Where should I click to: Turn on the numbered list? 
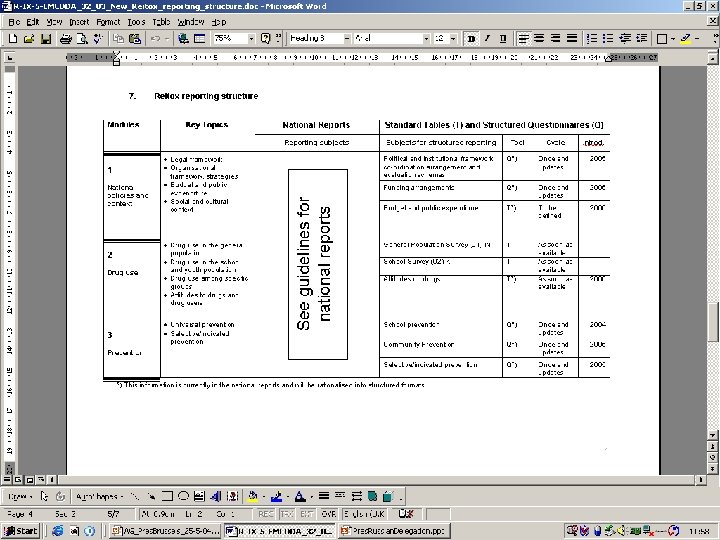tap(592, 39)
